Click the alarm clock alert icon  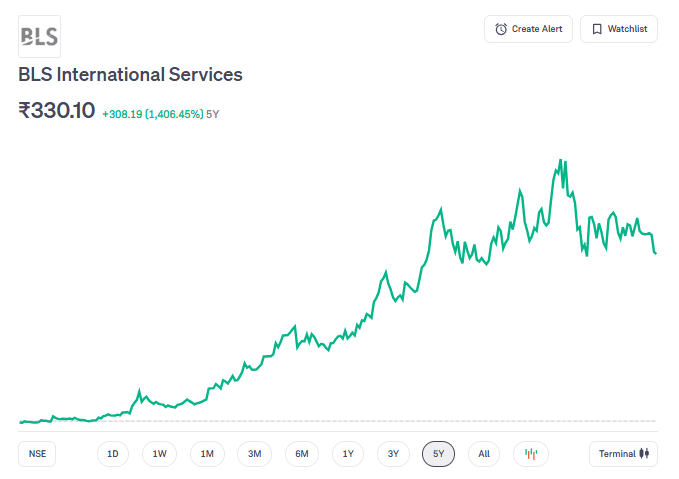coord(501,29)
